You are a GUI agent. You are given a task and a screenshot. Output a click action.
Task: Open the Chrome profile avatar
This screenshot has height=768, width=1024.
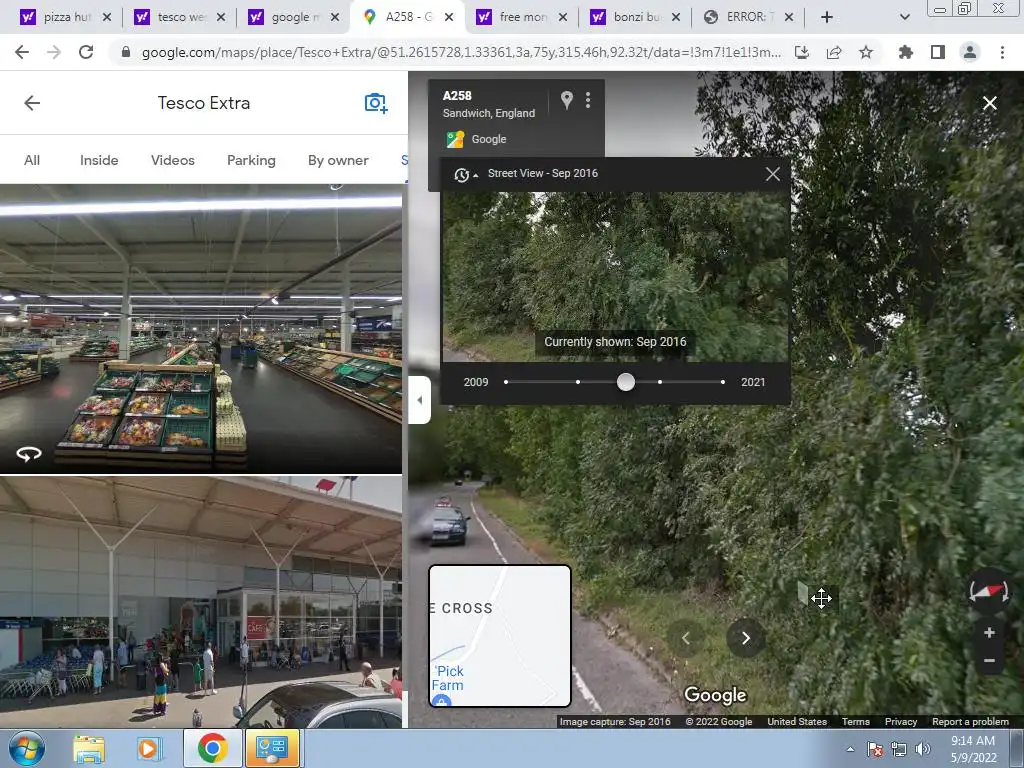pyautogui.click(x=970, y=52)
